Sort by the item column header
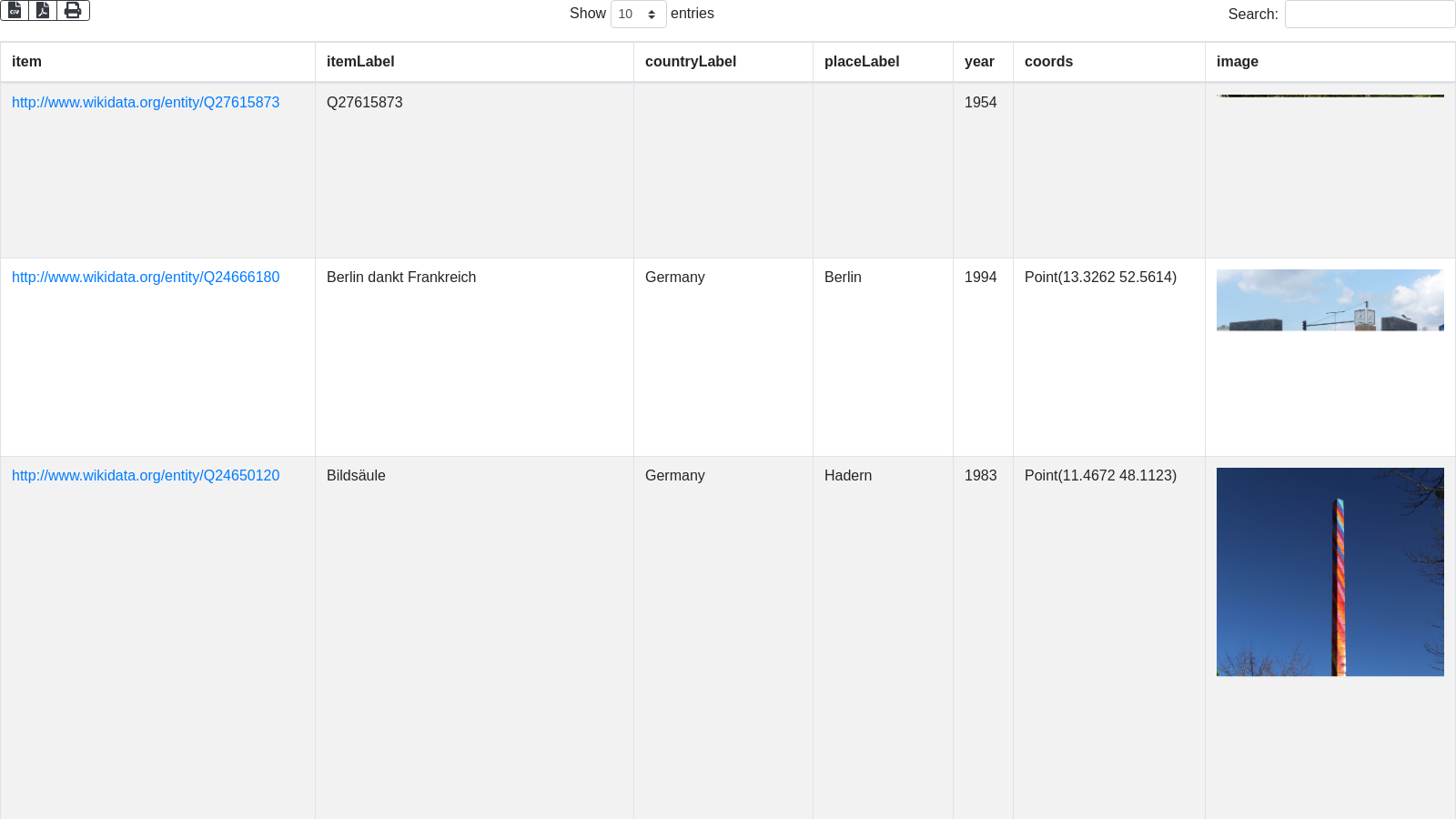The height and width of the screenshot is (819, 1456). click(x=26, y=62)
